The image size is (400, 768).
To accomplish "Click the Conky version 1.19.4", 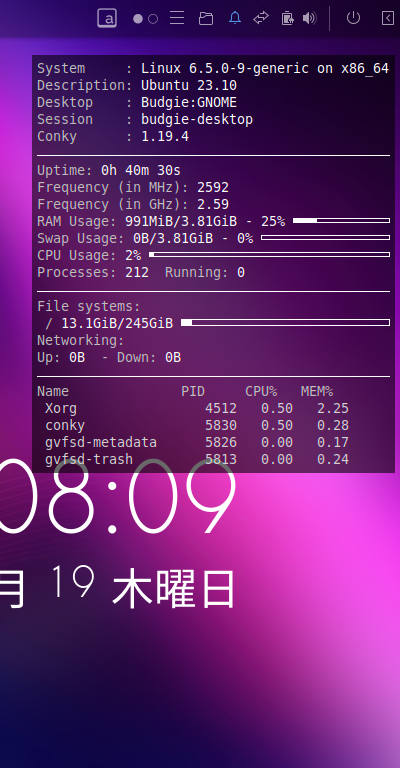I will tap(165, 136).
